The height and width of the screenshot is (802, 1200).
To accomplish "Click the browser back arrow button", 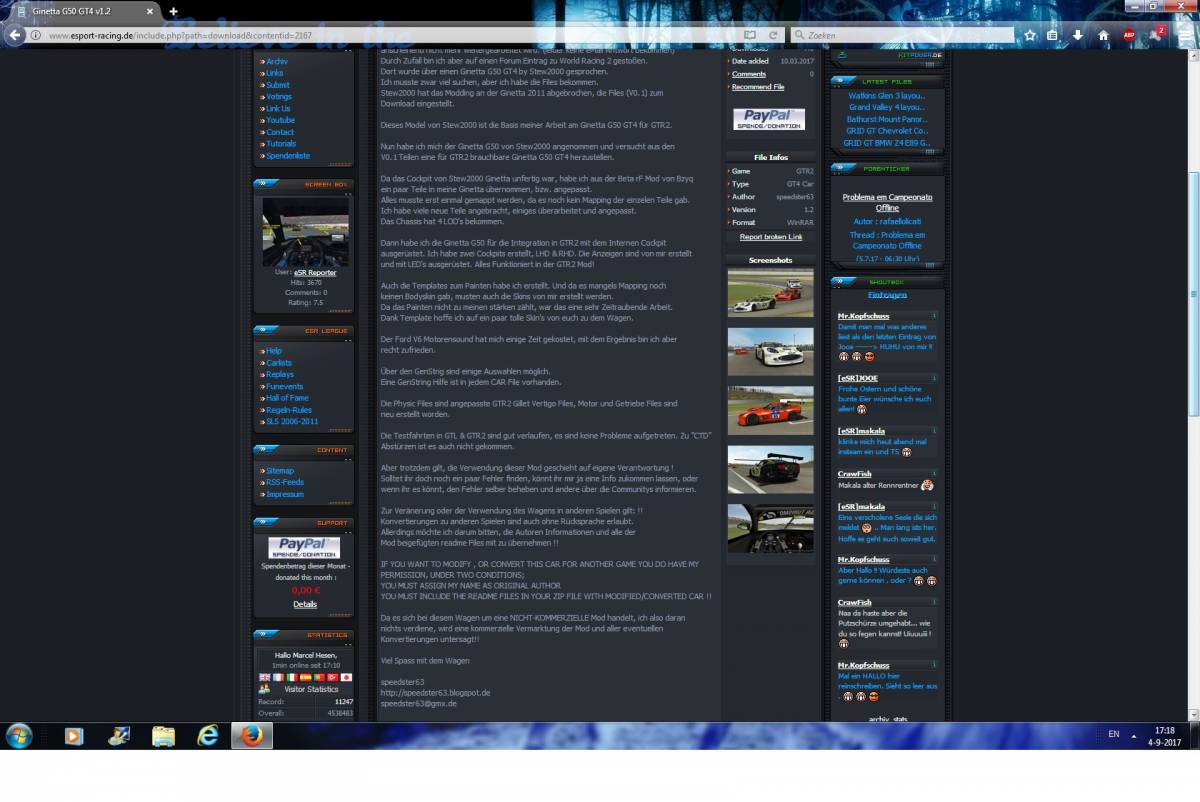I will click(x=15, y=35).
